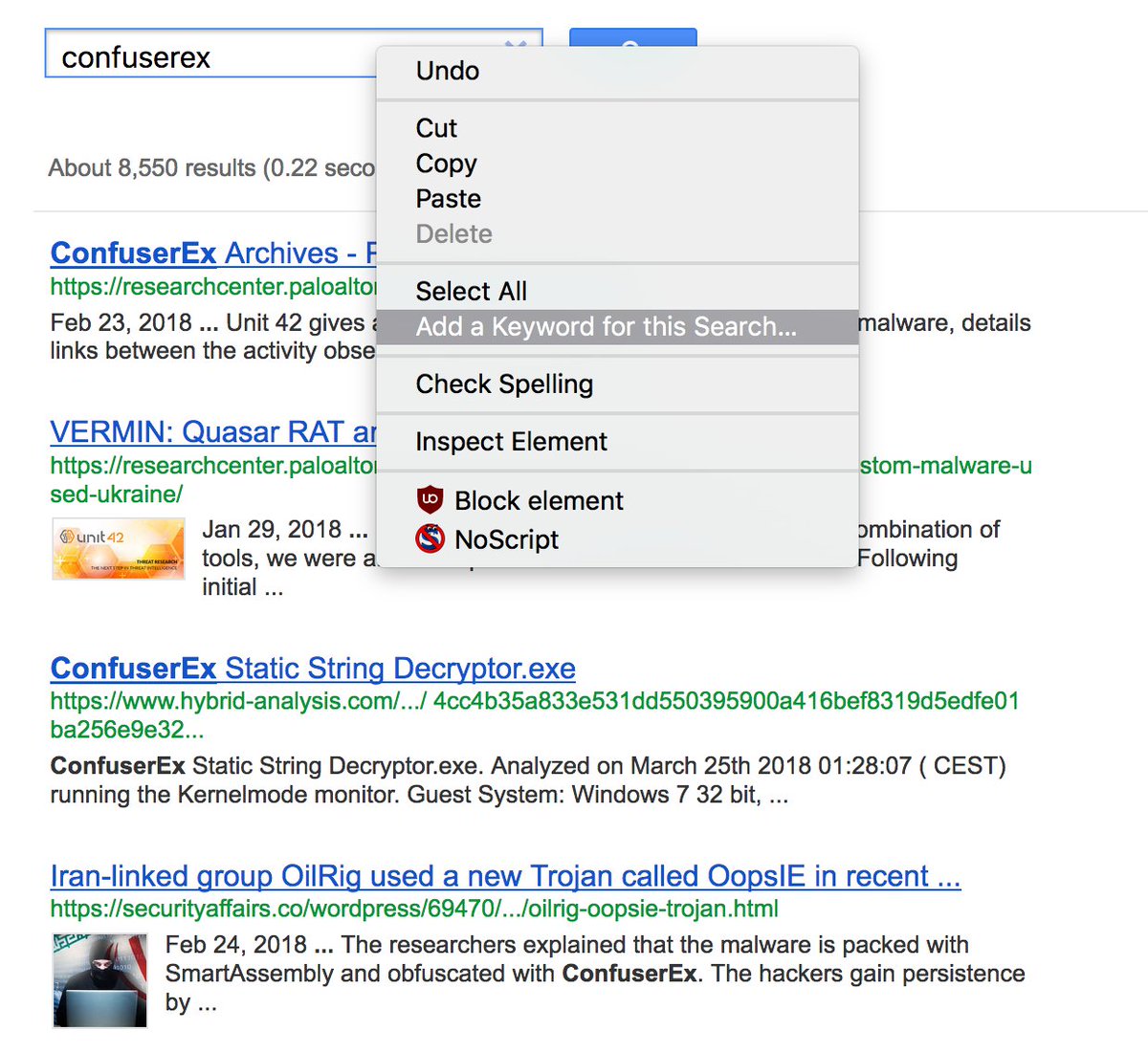Click the snippet line starting 'running the Kernelmode monitor'

point(419,795)
